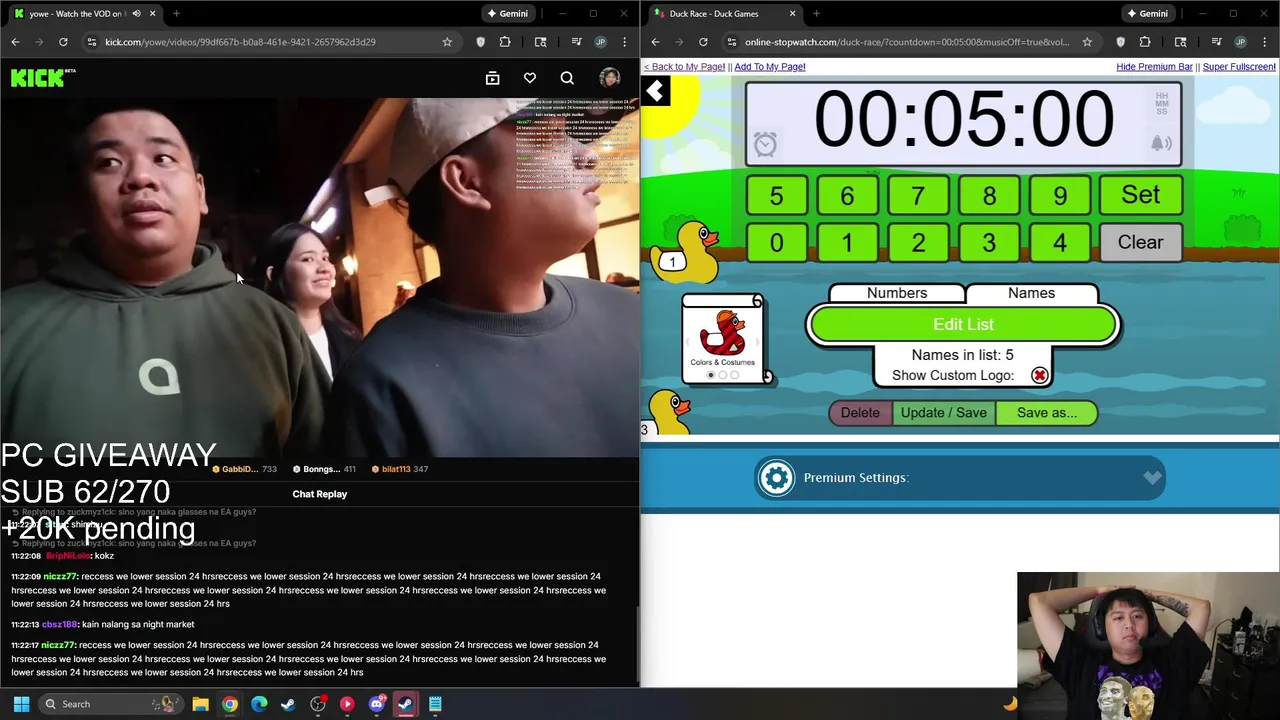Open profile JP icon in Kick window
The height and width of the screenshot is (720, 1280).
[600, 42]
